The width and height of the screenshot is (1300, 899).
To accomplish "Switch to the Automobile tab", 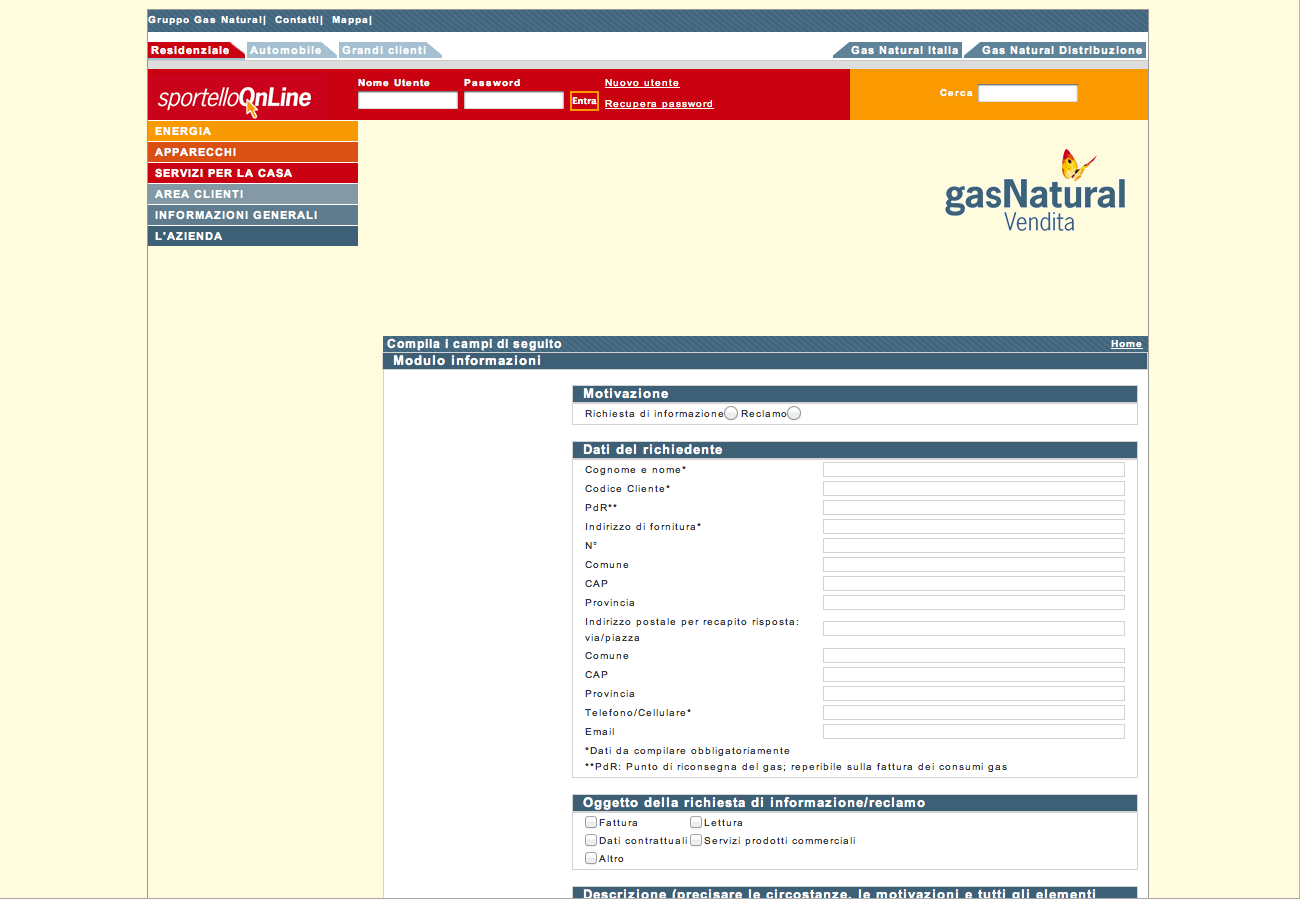I will pos(286,50).
